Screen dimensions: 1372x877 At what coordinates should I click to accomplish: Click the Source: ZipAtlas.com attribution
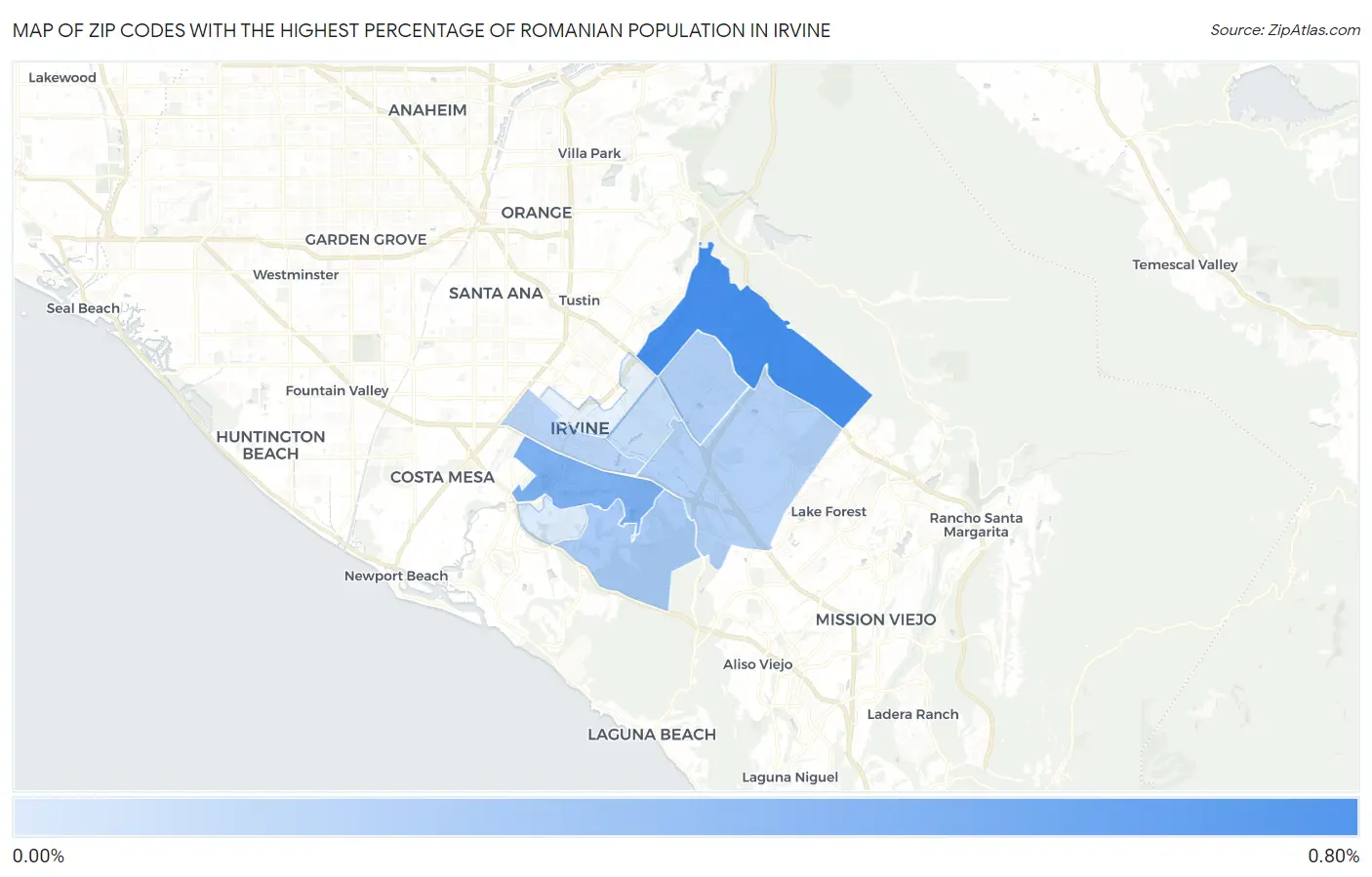point(1285,30)
